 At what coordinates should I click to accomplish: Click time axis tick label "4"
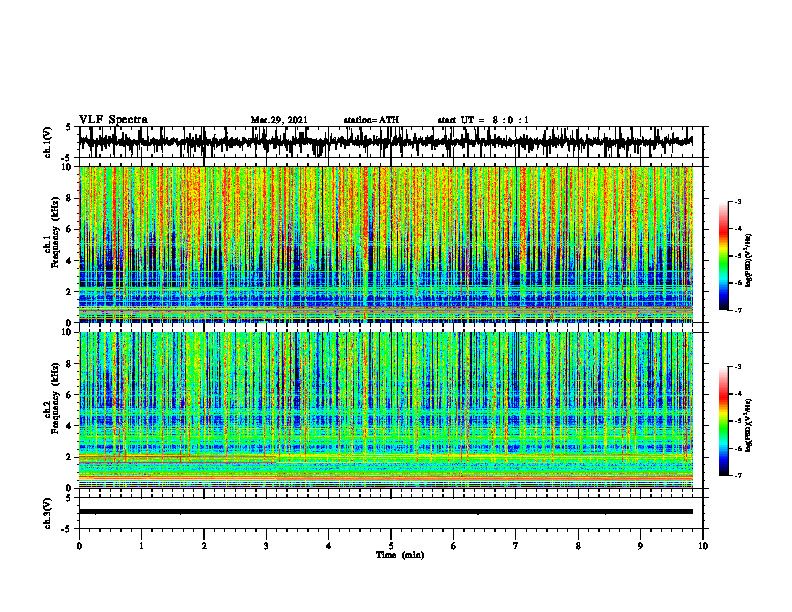pos(329,546)
